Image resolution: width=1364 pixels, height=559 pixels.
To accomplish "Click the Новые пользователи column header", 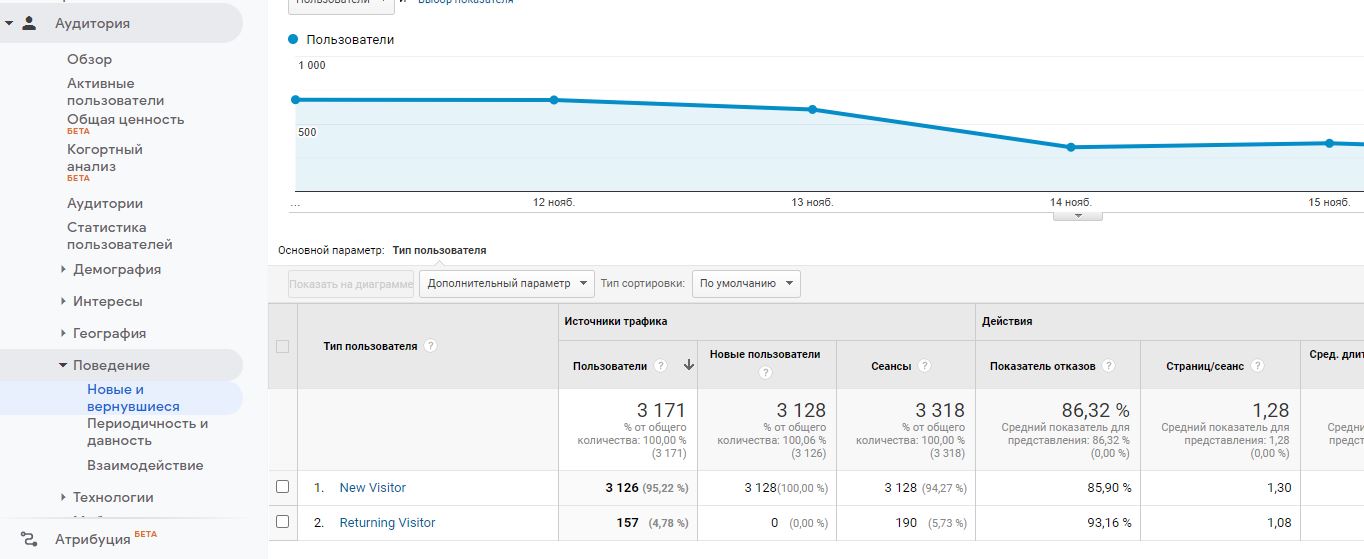I will (765, 354).
